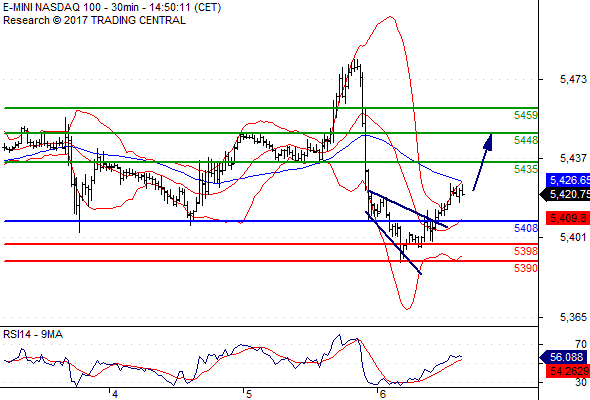Click the RSI14 - 9MA indicator title
The image size is (590, 400).
point(33,335)
